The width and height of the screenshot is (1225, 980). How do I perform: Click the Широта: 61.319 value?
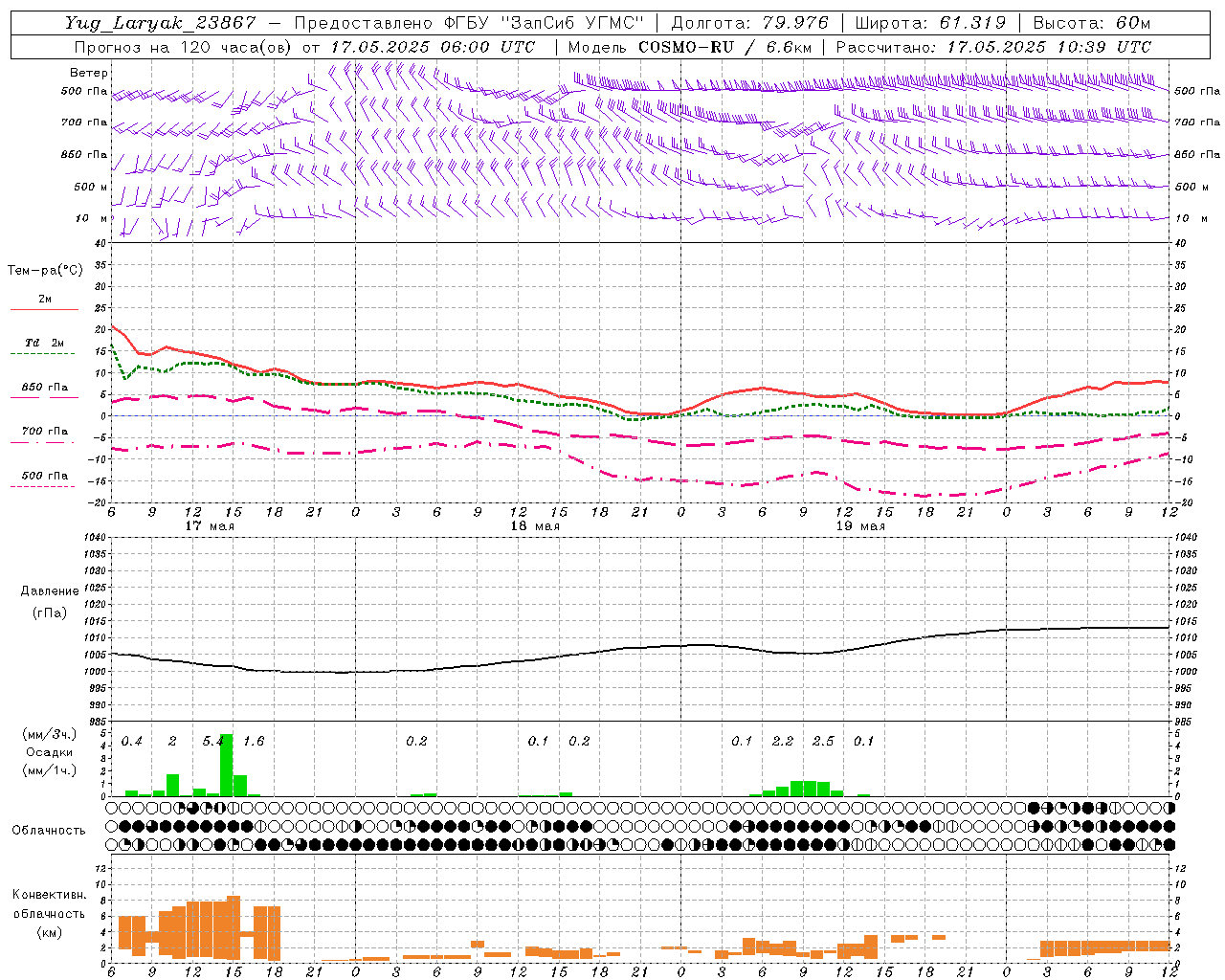pos(930,23)
